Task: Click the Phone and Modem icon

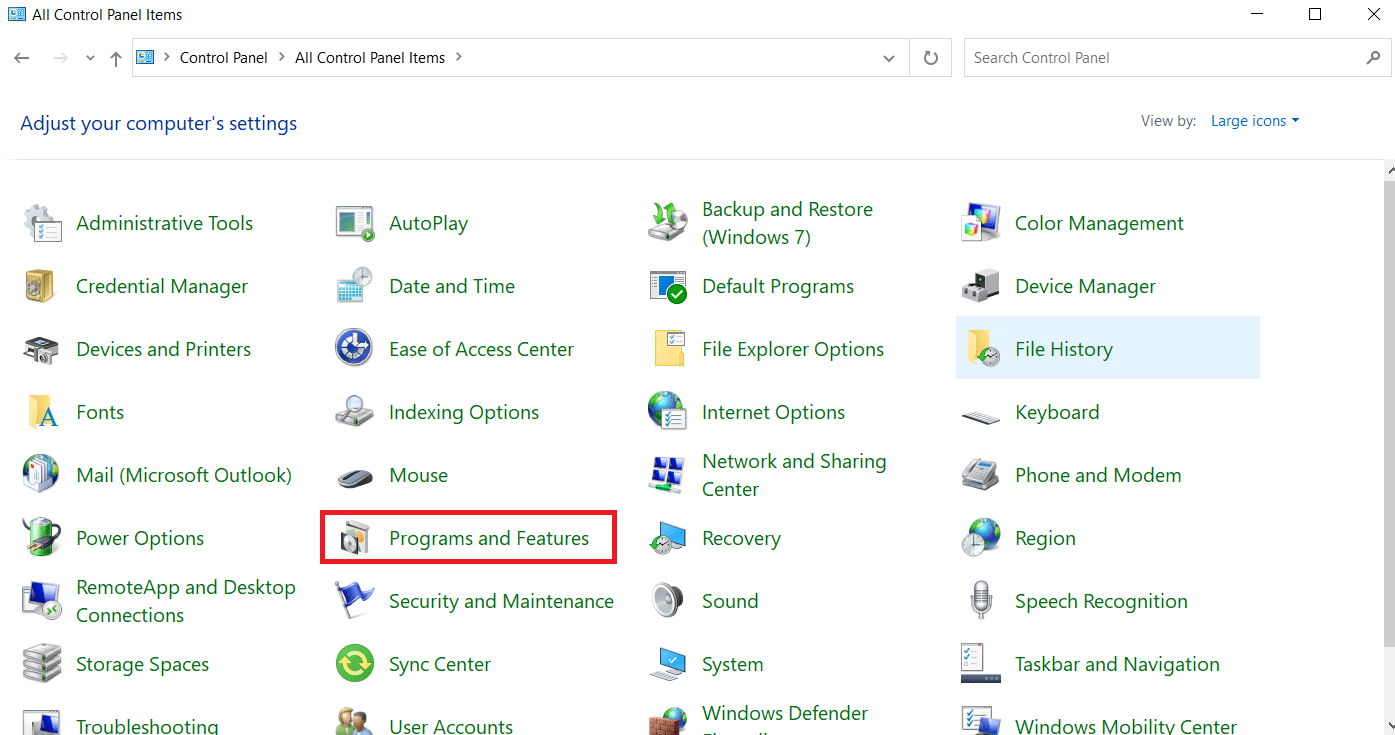Action: [981, 475]
